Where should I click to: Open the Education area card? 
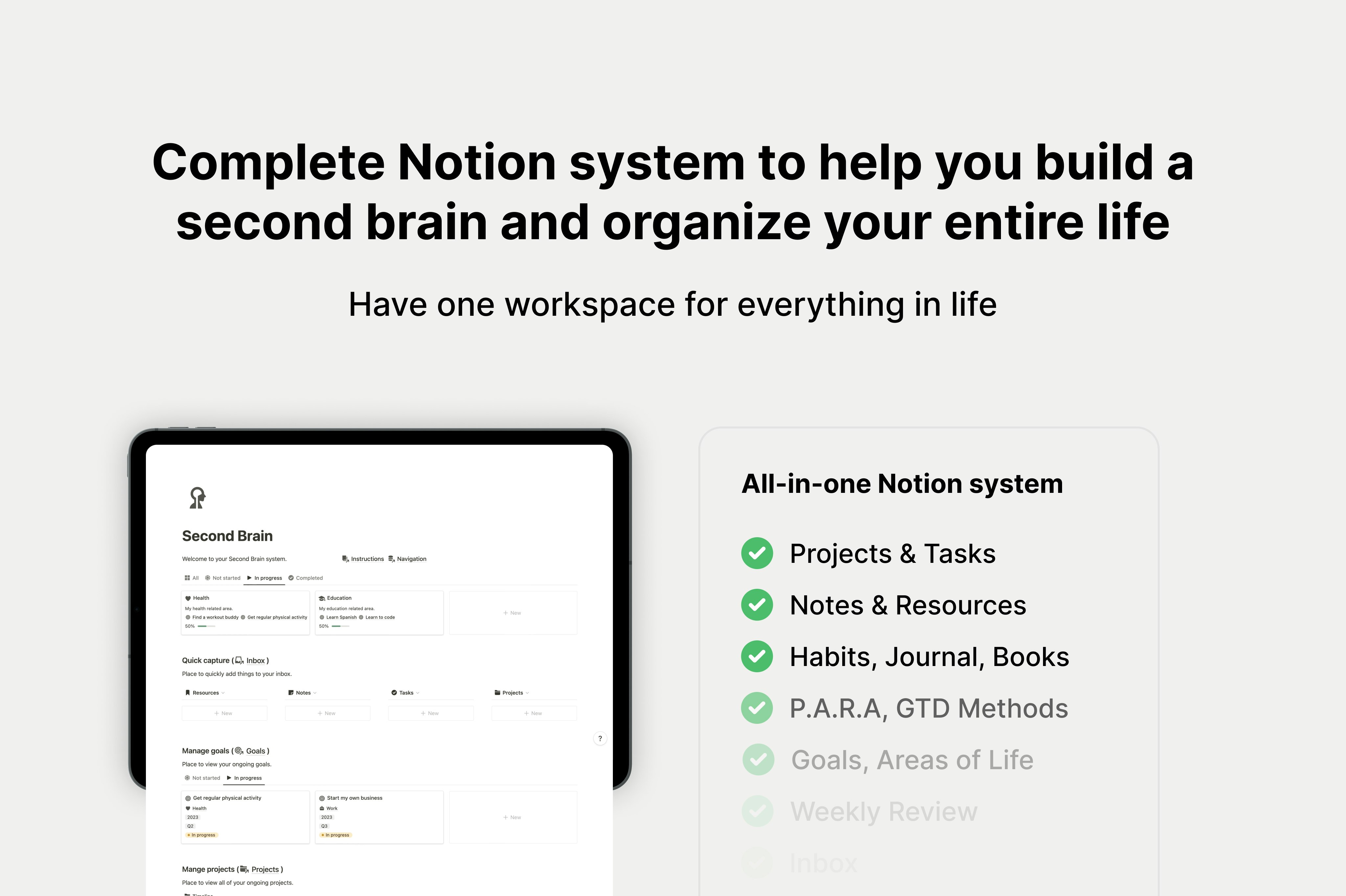tap(380, 612)
